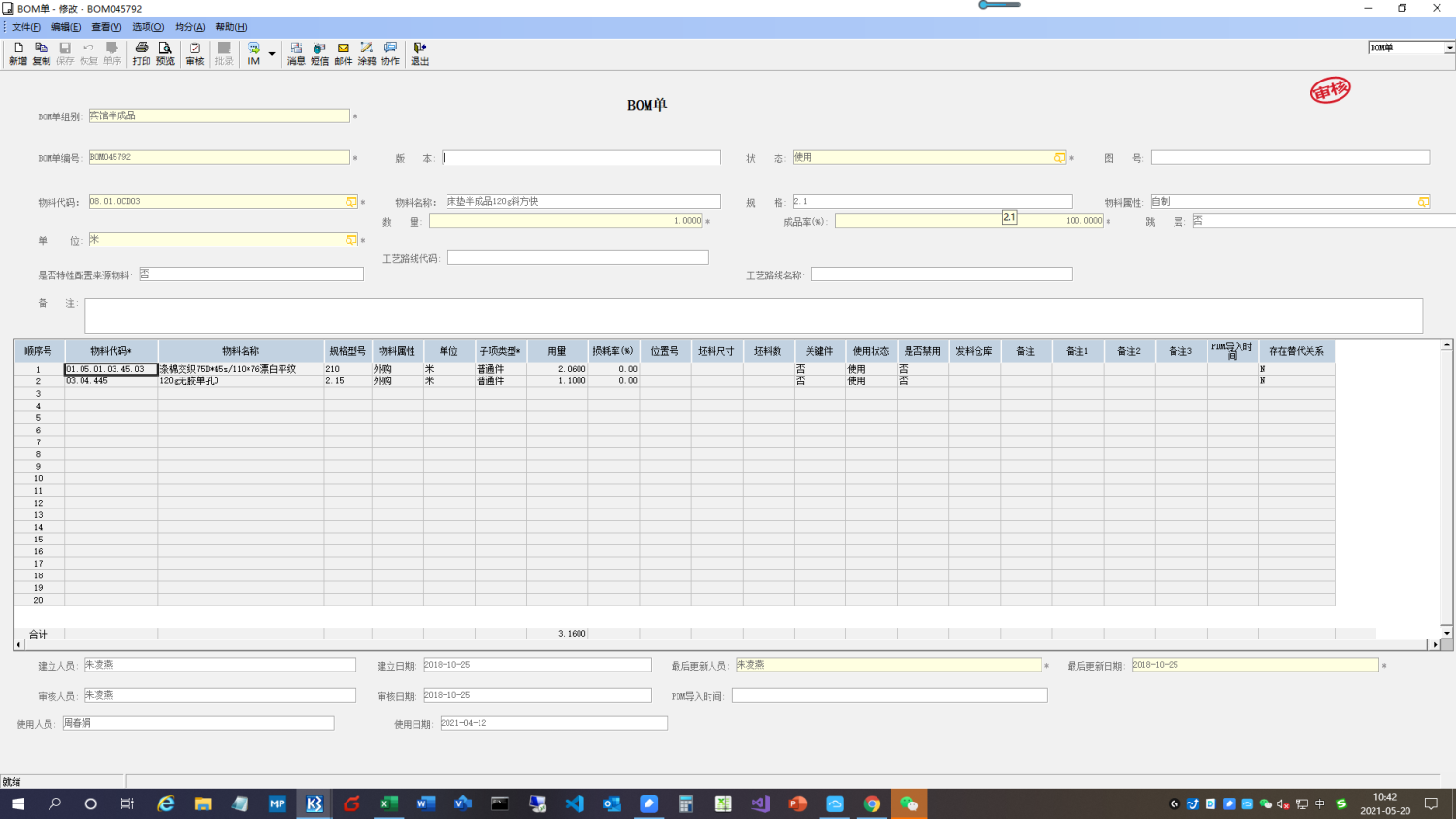Select the 涂鸦 doodle tool

367,53
